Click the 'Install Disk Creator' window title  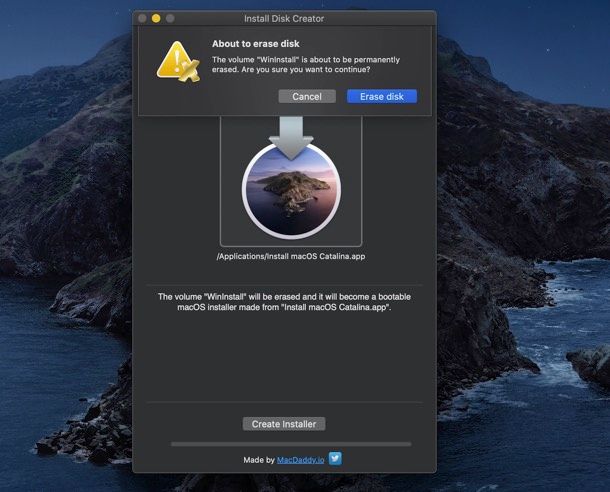pos(284,19)
